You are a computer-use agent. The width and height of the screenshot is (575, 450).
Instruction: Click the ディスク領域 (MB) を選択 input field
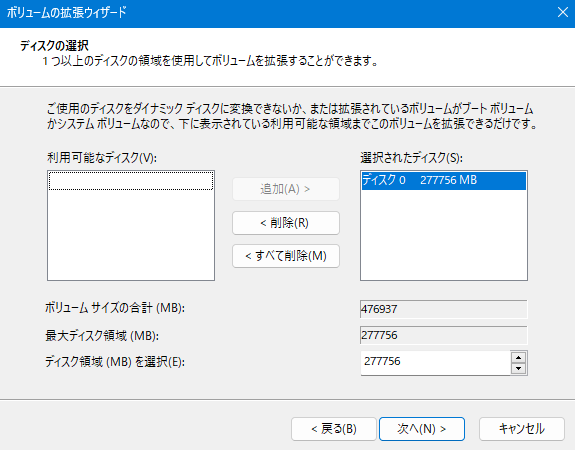pyautogui.click(x=435, y=362)
